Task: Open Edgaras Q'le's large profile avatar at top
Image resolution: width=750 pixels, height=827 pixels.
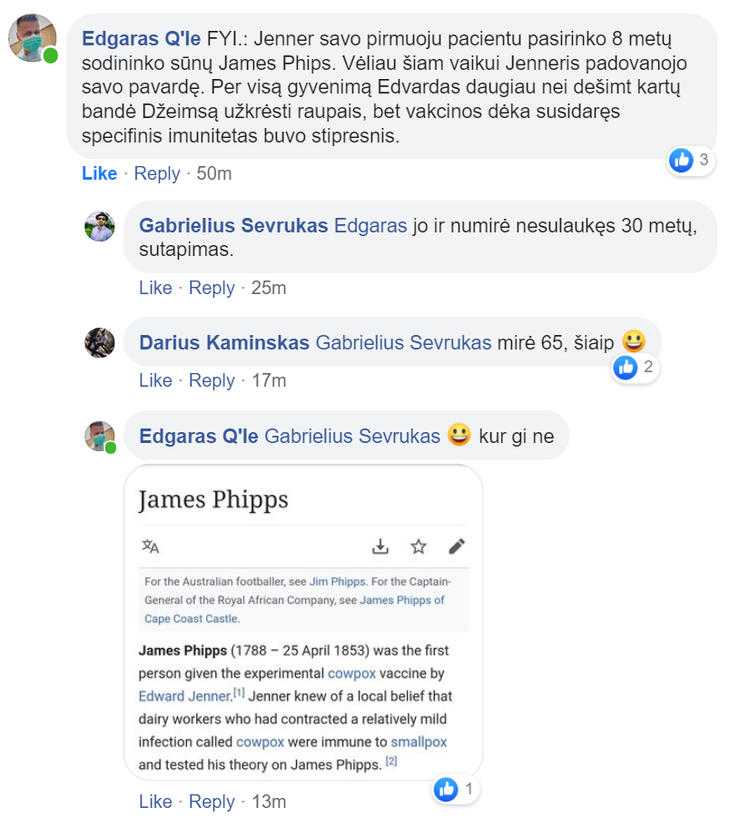Action: [33, 39]
